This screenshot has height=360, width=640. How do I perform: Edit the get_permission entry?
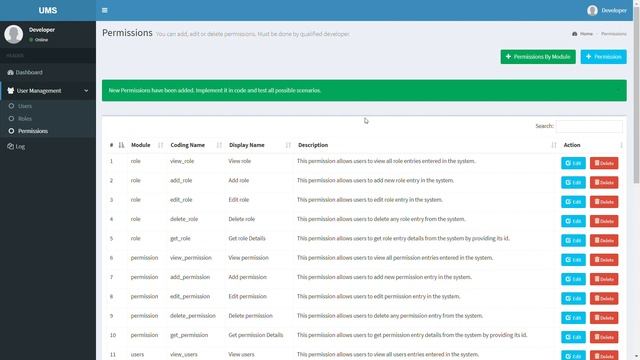573,337
